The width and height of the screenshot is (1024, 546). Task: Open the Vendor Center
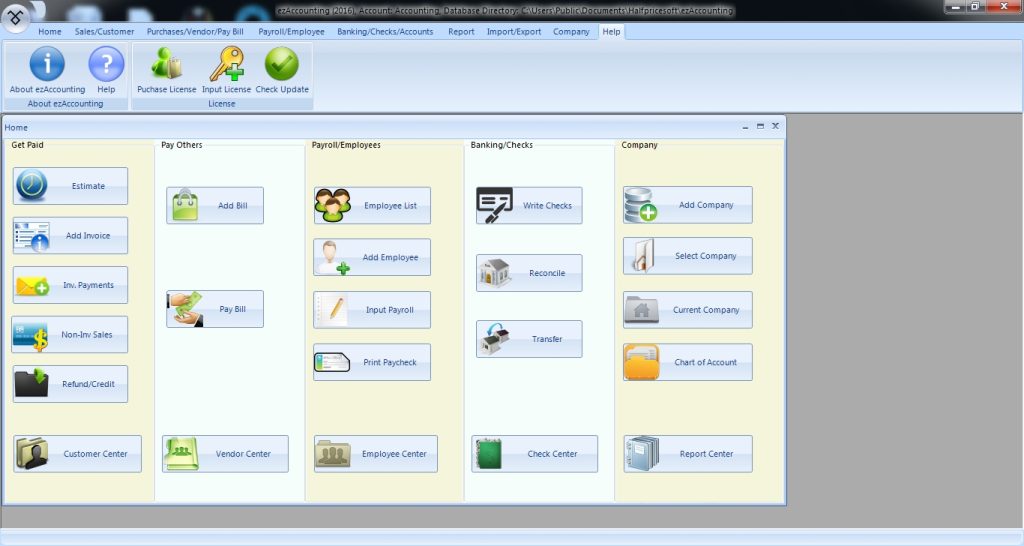point(225,454)
